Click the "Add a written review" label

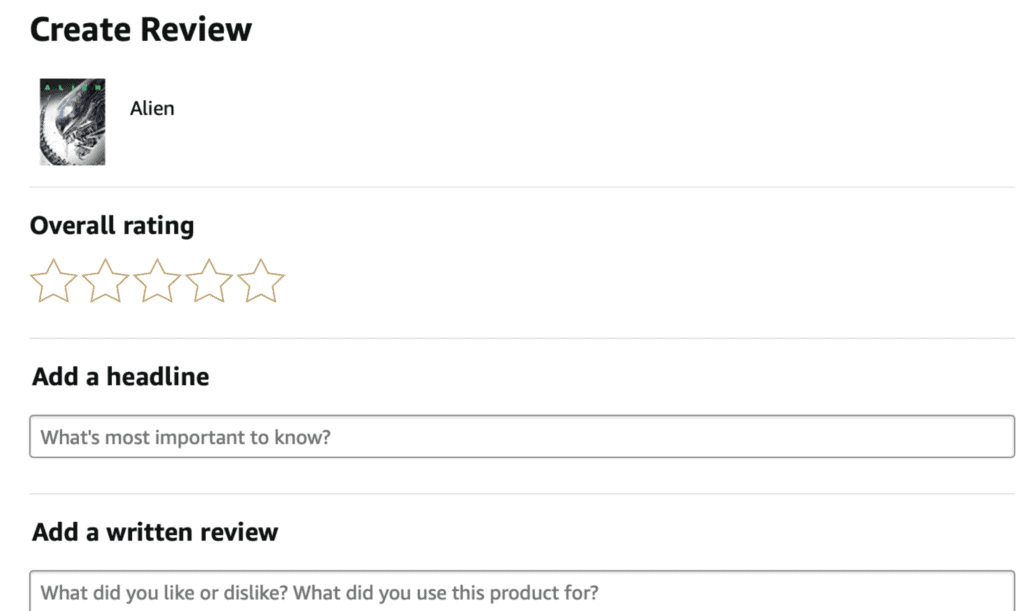coord(155,531)
